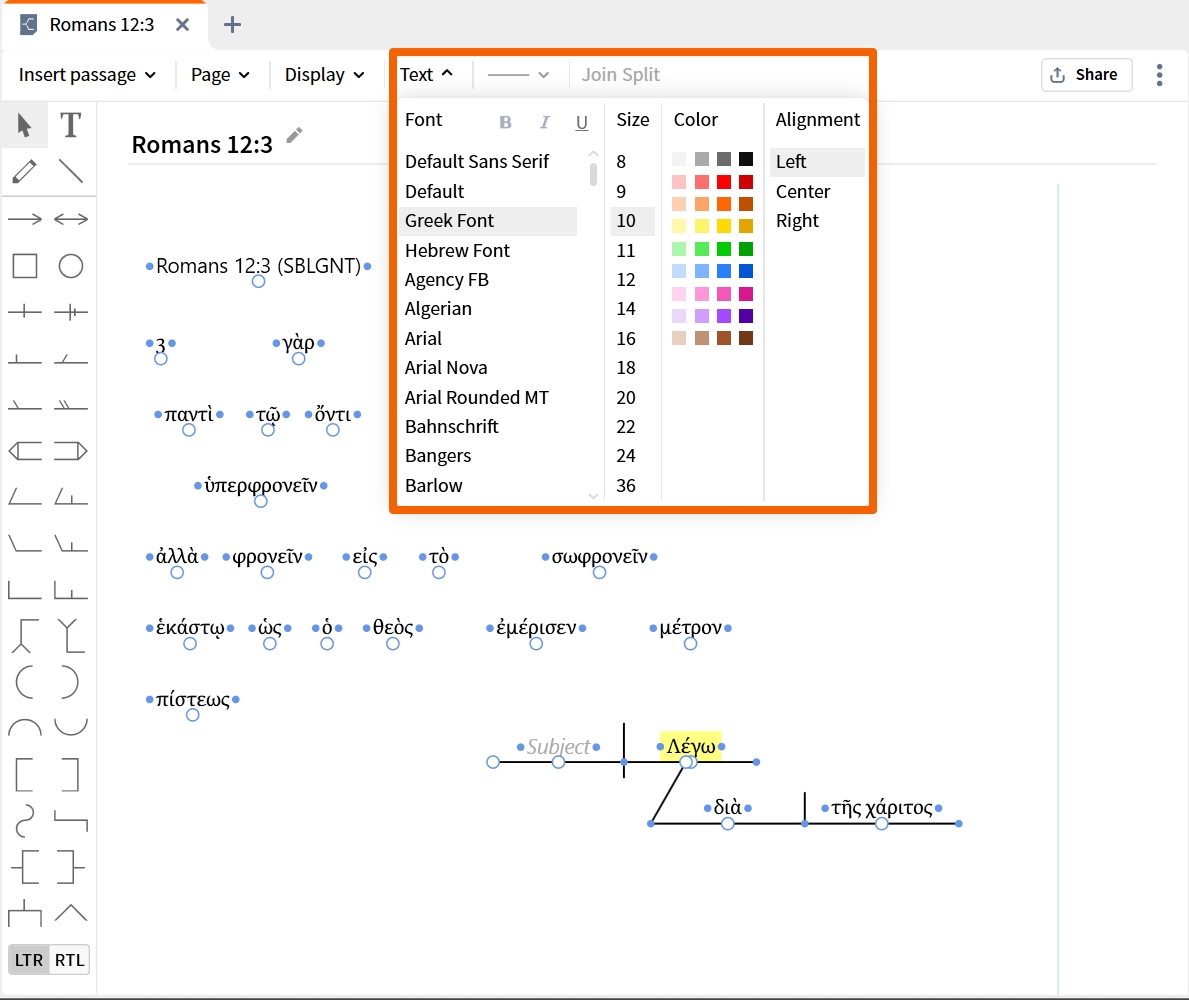Click the pencil icon beside Romans 12:3 title
The width and height of the screenshot is (1189, 1000).
pyautogui.click(x=294, y=136)
